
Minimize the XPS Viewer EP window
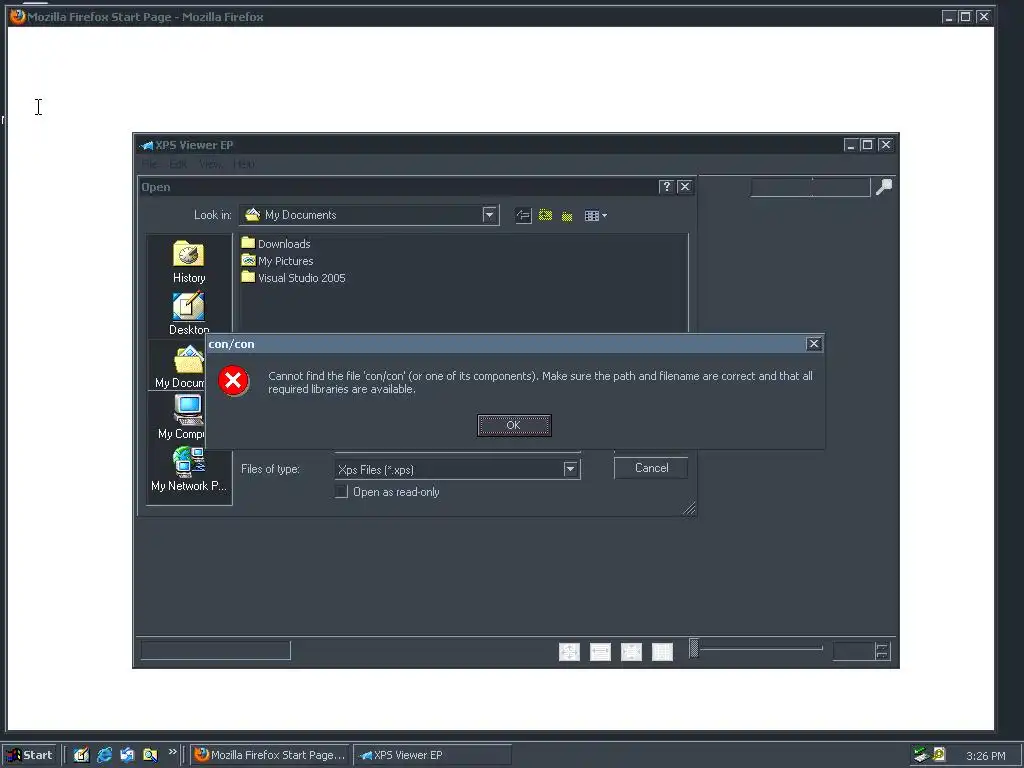[x=850, y=145]
